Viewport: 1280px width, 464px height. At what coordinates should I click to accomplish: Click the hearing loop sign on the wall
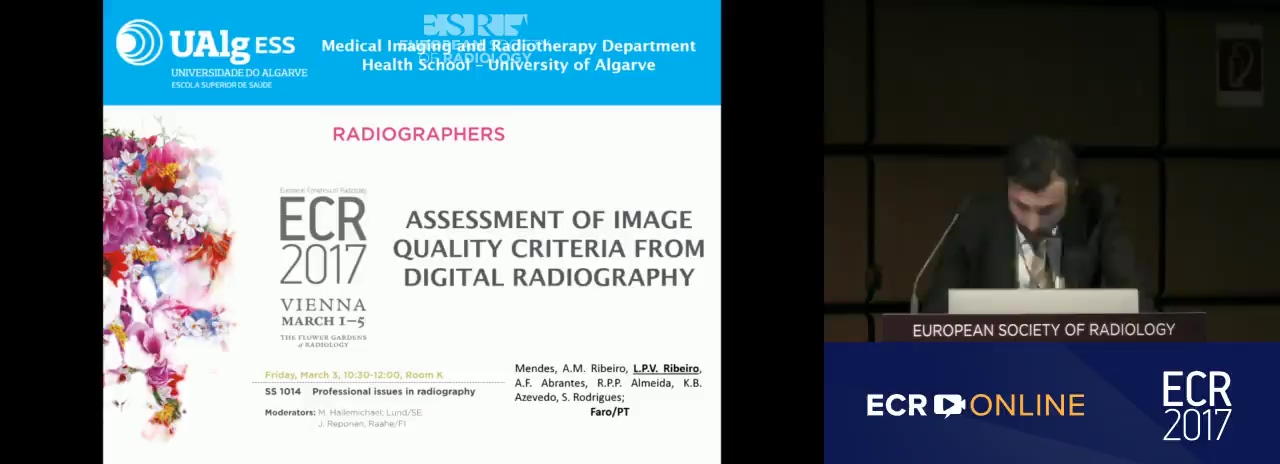click(x=1239, y=64)
